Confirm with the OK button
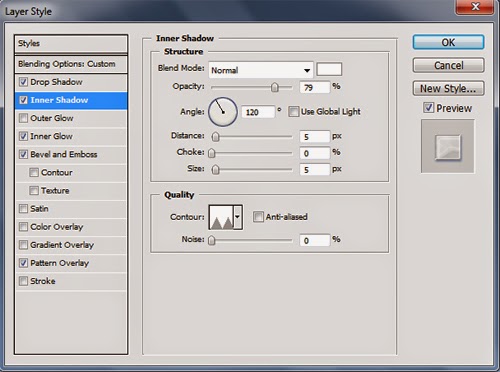Viewport: 500px width, 372px height. [448, 42]
